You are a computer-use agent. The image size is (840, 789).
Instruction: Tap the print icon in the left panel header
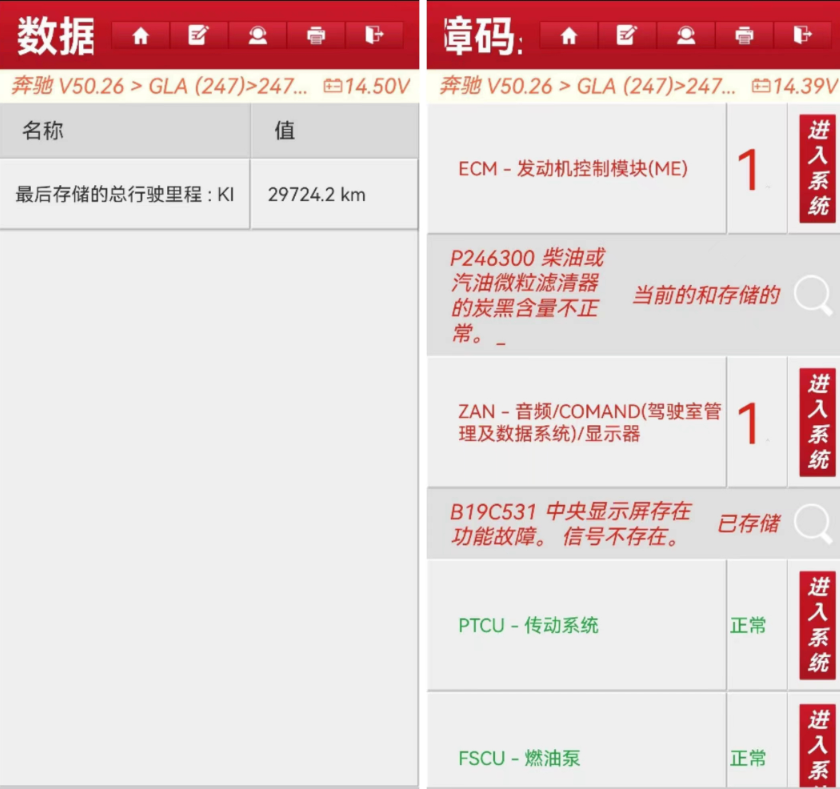[x=316, y=36]
